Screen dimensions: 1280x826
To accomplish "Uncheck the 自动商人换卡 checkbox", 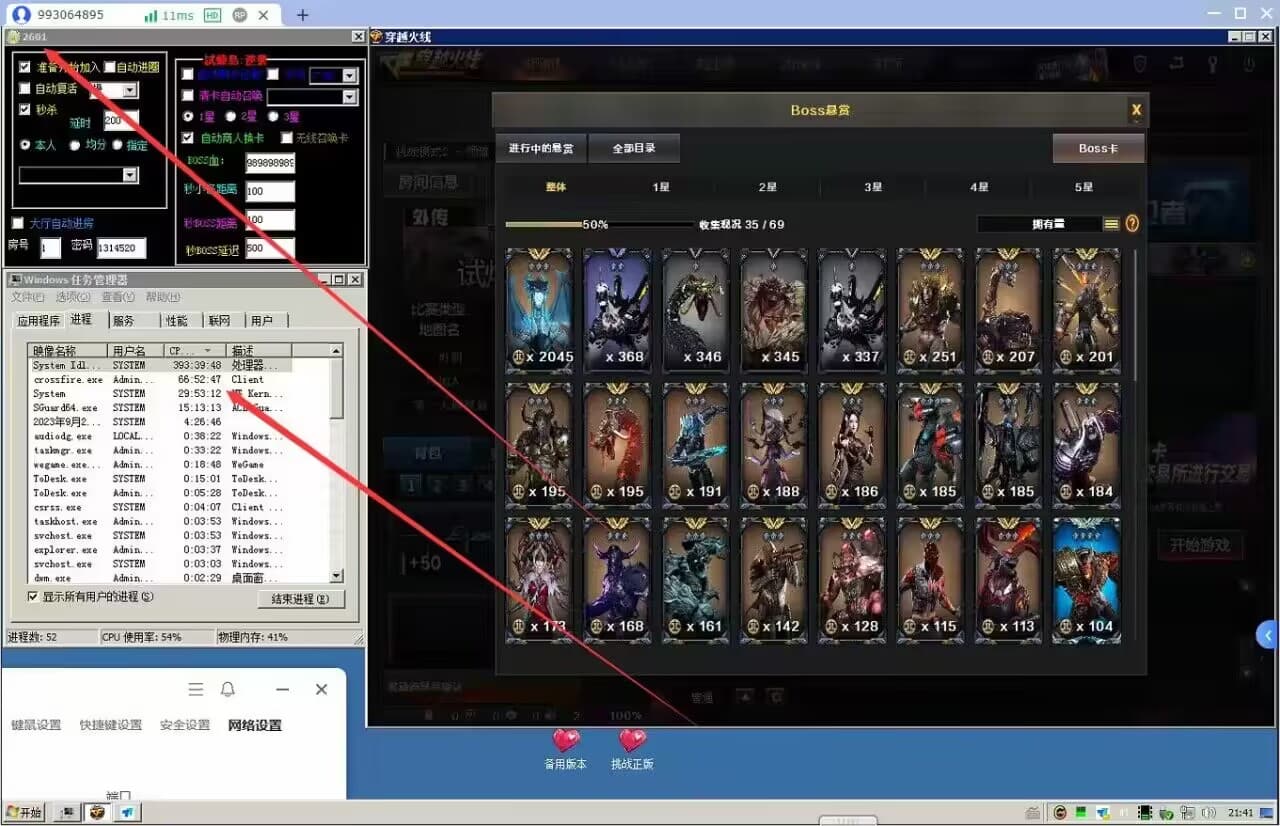I will pos(187,137).
